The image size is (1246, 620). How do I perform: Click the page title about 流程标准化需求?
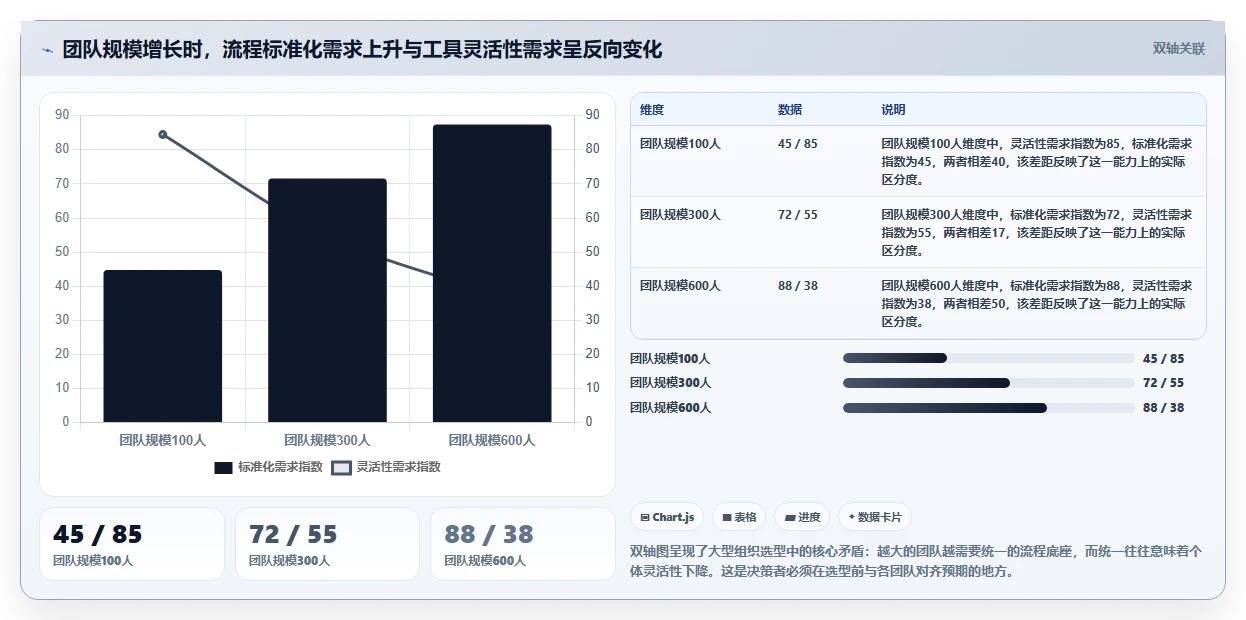click(362, 50)
